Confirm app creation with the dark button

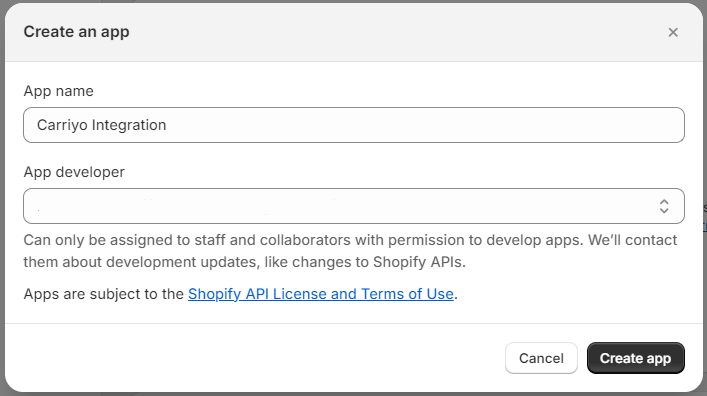(x=635, y=358)
